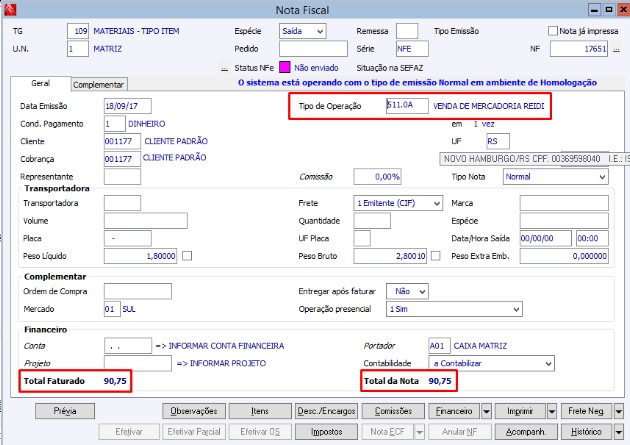Screen dimensions: 630x445
Task: Click the Placa input field
Action: pos(127,239)
